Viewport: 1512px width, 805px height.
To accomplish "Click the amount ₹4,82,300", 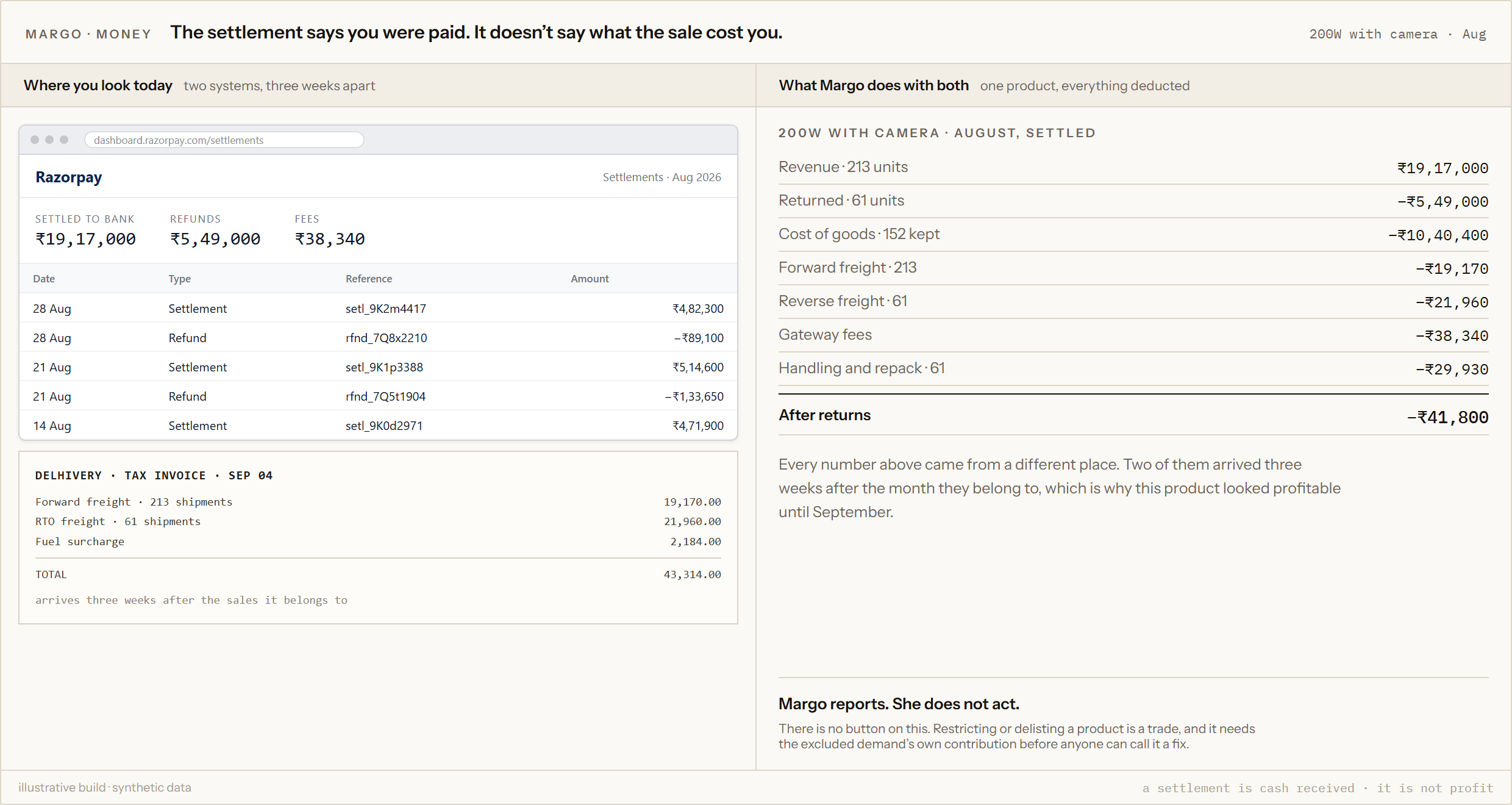I will tap(698, 309).
